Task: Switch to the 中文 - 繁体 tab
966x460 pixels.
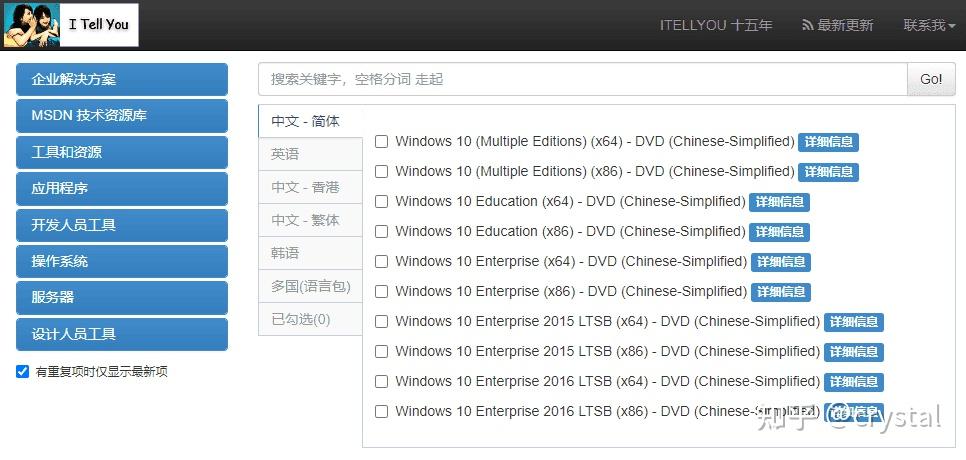Action: point(310,220)
